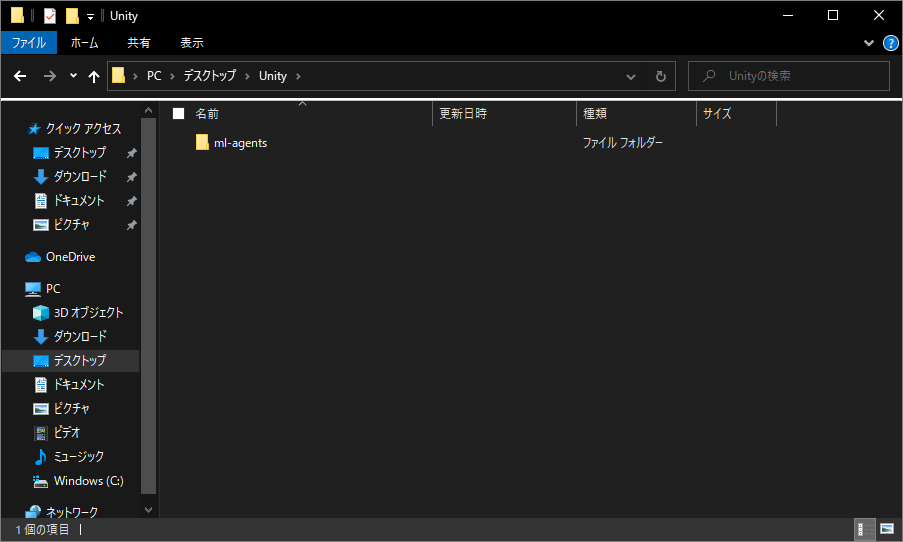
Task: Select the ml-agents folder name
Action: [x=241, y=143]
